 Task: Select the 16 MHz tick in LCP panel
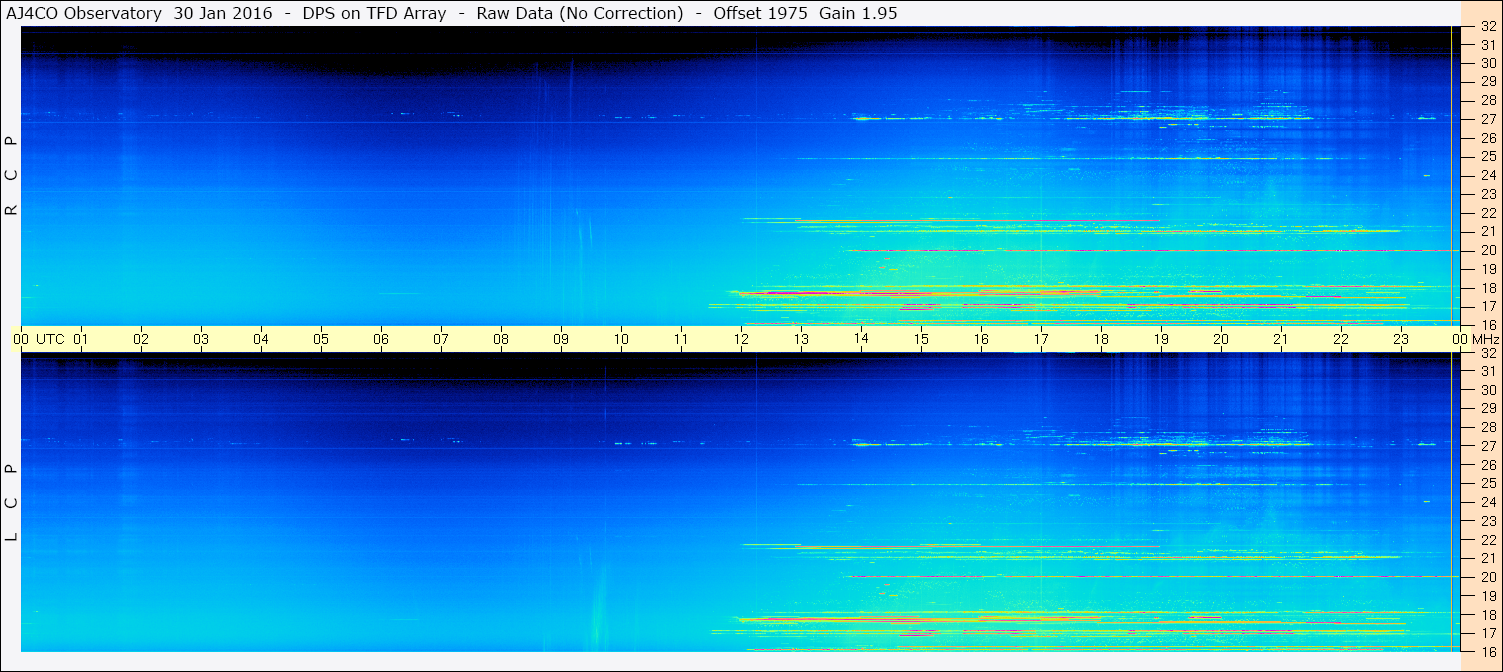1487,651
